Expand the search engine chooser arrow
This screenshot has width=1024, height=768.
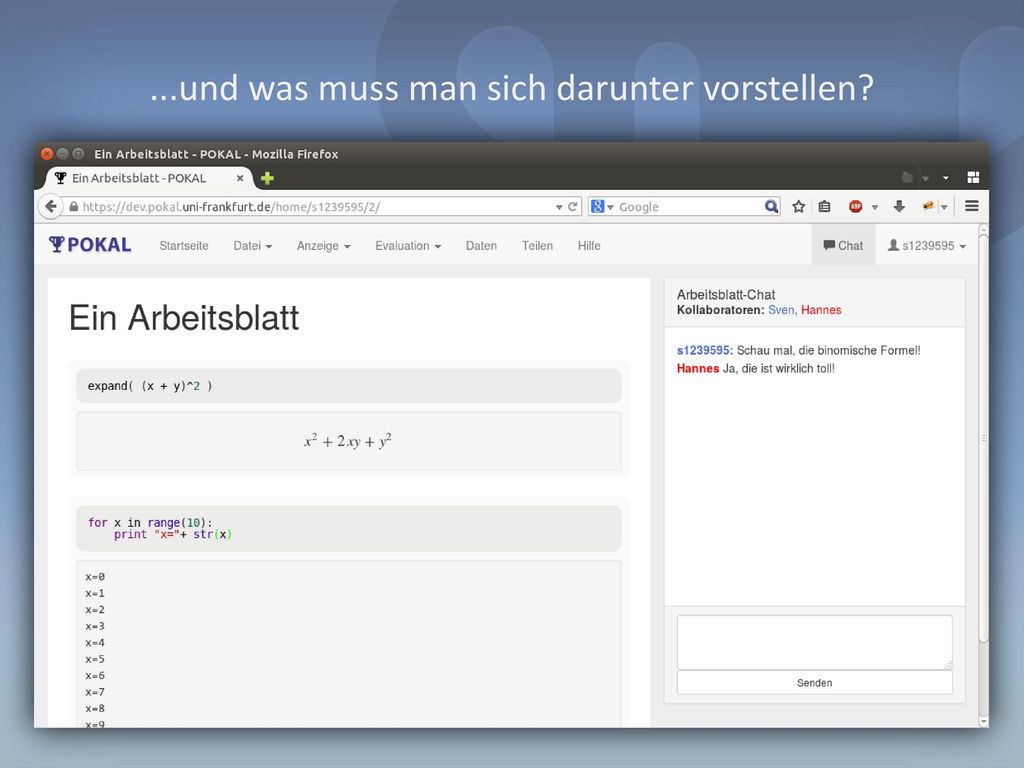click(x=611, y=207)
